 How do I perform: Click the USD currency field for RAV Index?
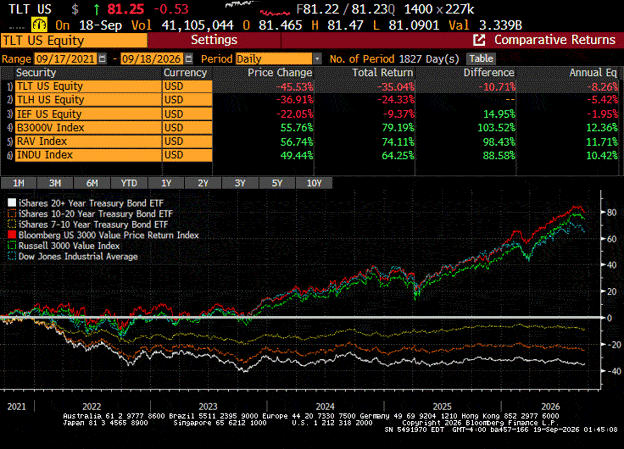pos(187,141)
